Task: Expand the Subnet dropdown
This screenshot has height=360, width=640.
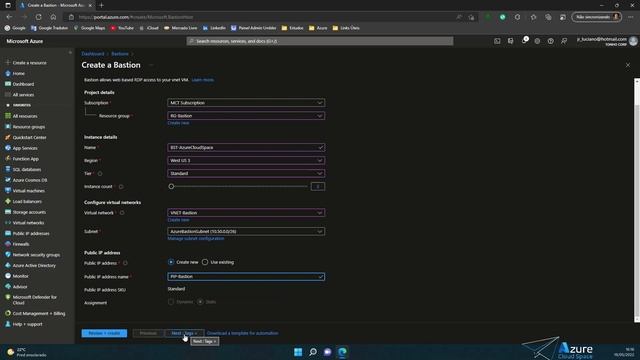Action: pyautogui.click(x=246, y=231)
